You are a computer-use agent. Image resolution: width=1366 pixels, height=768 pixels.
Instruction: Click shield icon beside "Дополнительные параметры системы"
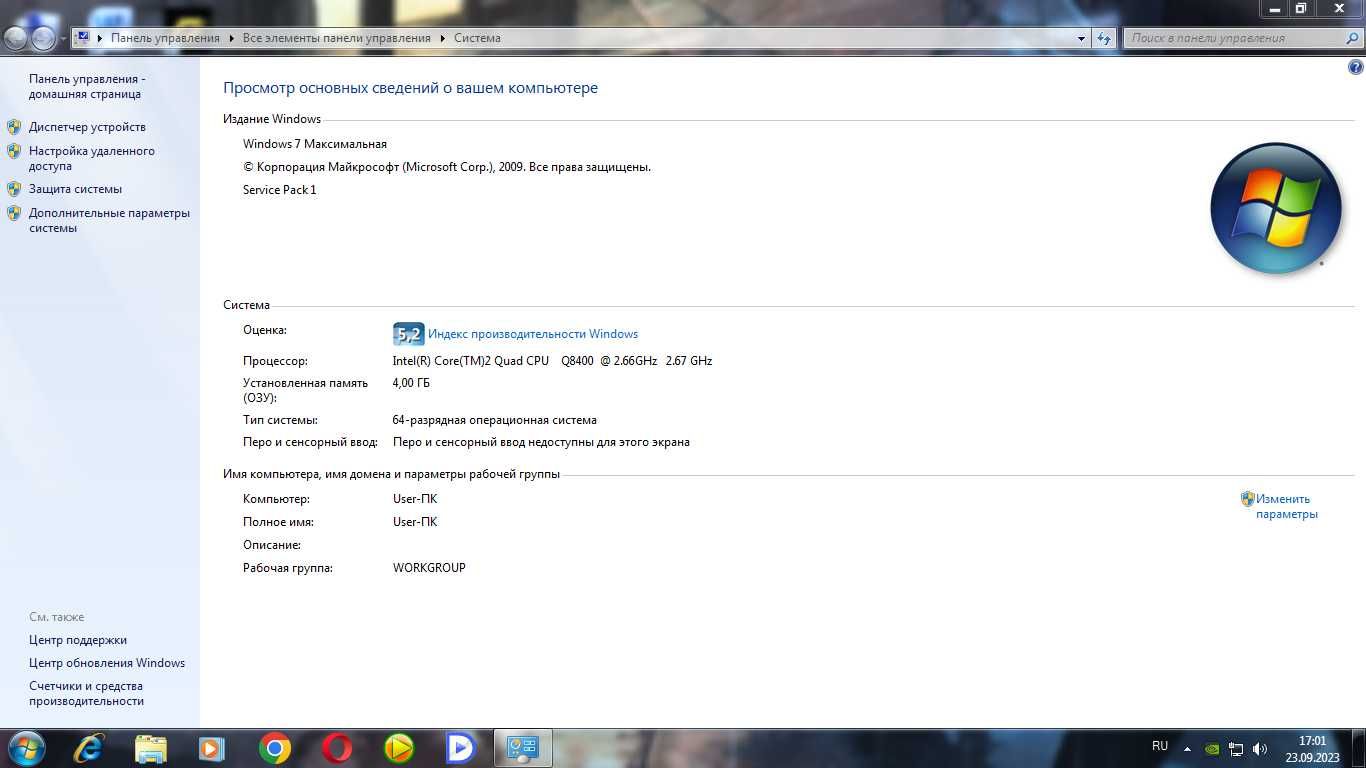tap(14, 213)
